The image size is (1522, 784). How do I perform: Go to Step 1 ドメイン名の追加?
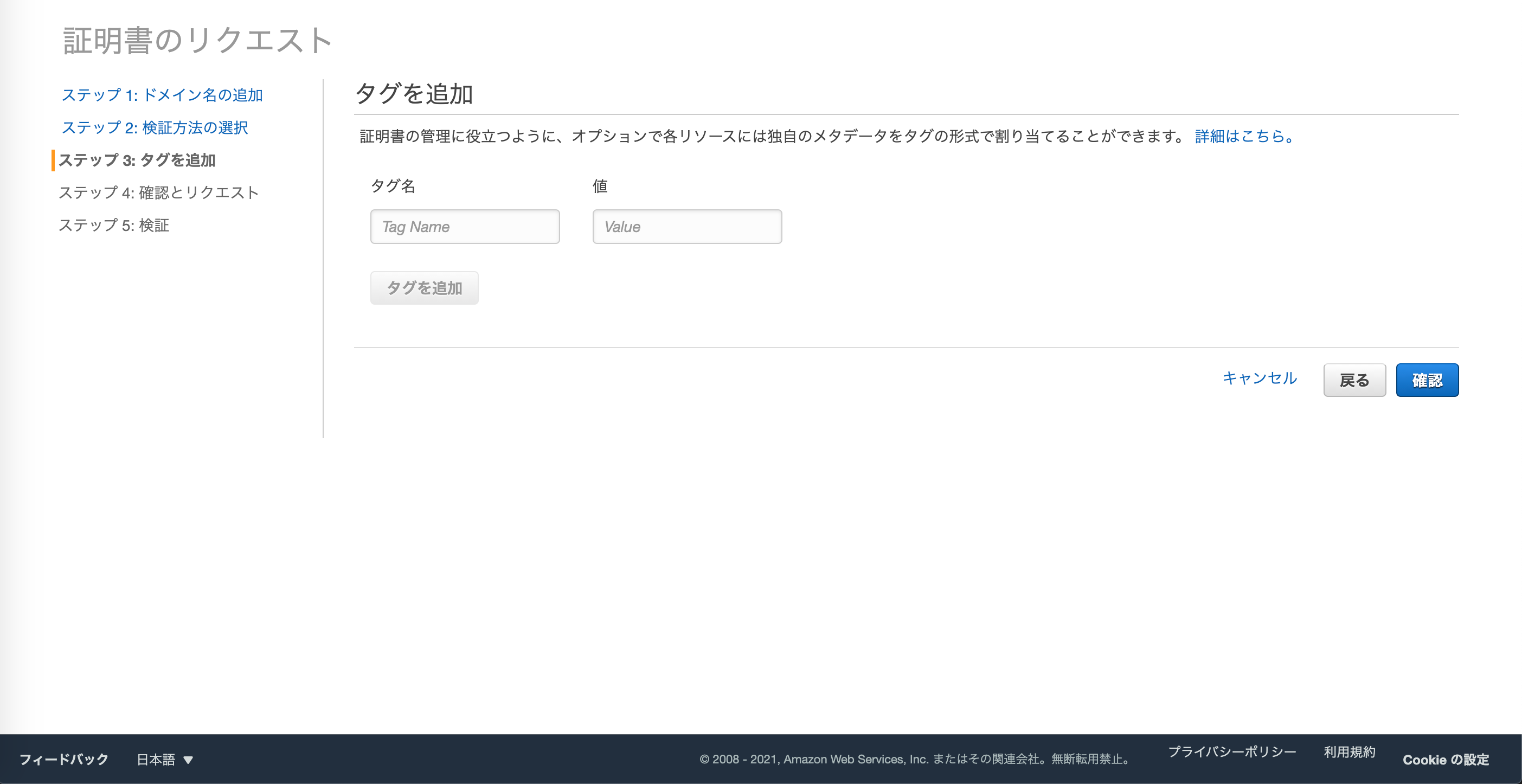[x=162, y=95]
